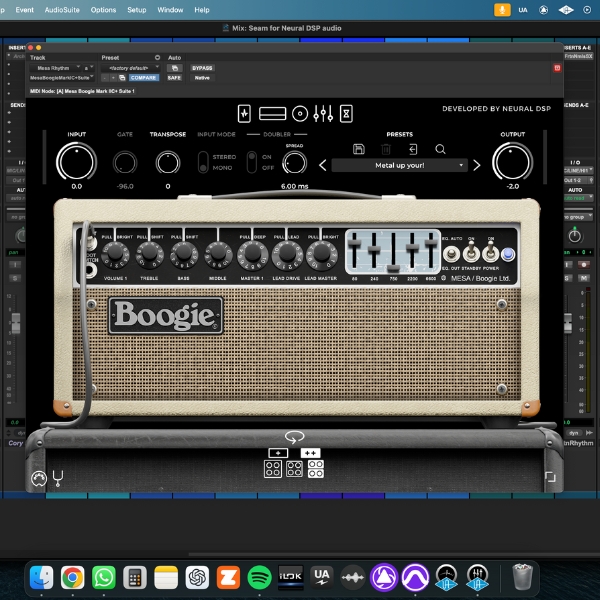Open the cabinet speaker section icon

tap(300, 114)
